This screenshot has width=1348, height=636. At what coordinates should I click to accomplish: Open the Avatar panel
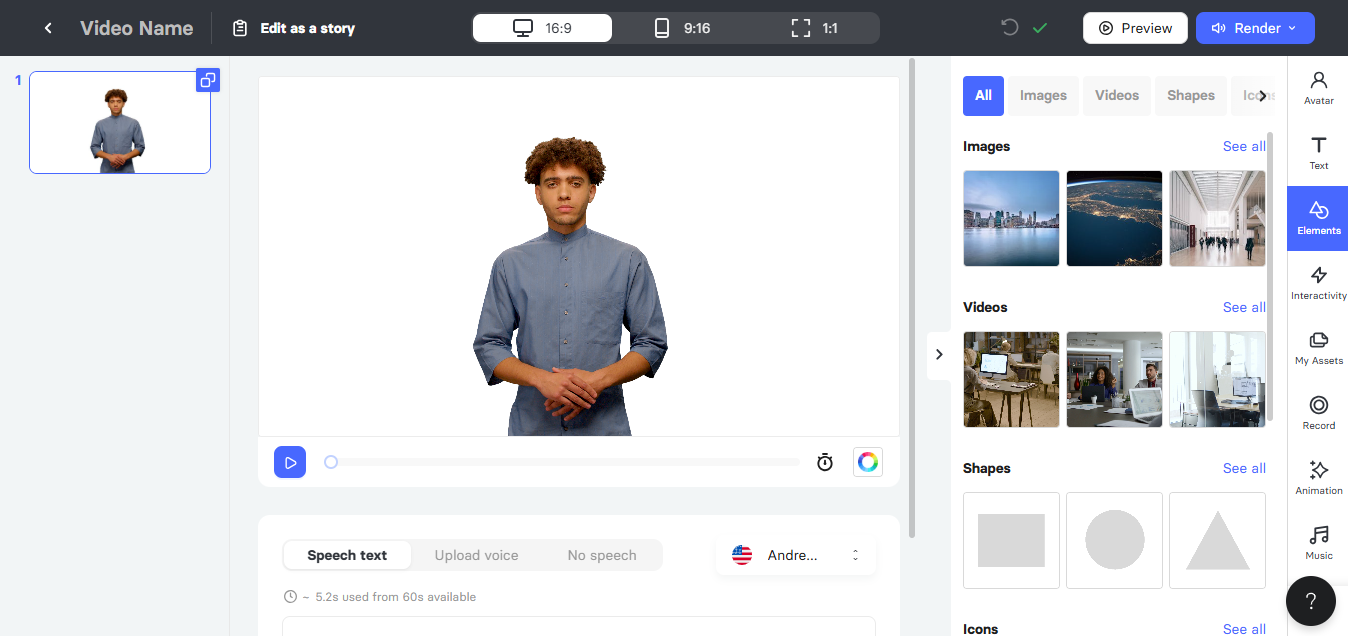coord(1318,88)
